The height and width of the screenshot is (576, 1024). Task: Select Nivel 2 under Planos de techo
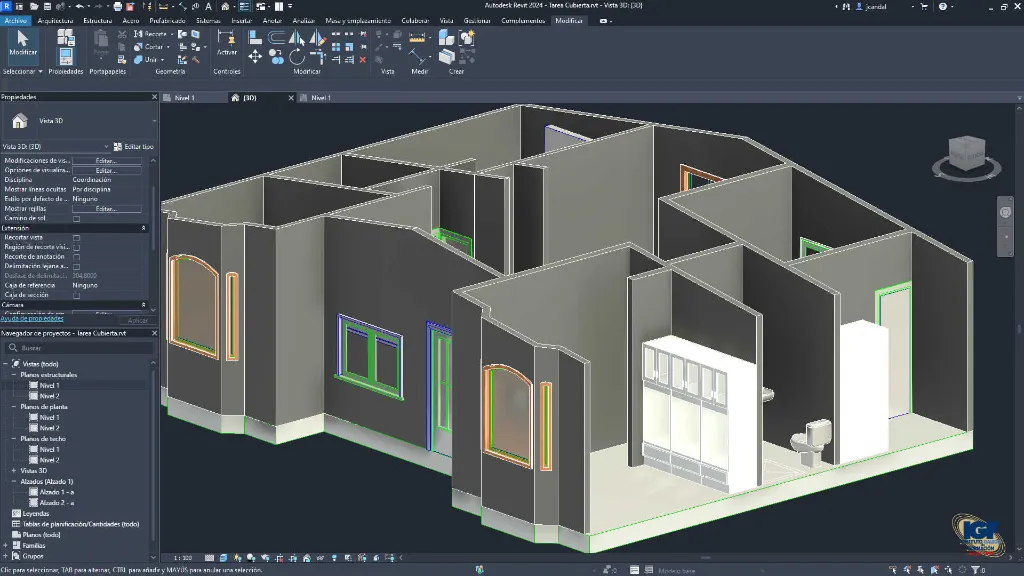(x=49, y=460)
